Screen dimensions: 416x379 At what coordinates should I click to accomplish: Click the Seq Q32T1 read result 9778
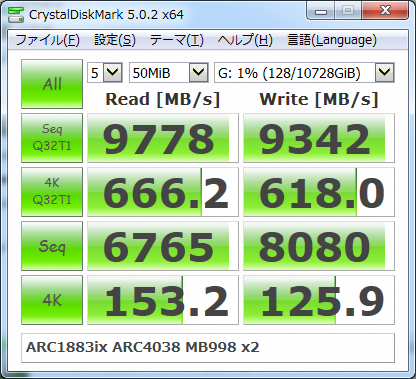pos(163,138)
